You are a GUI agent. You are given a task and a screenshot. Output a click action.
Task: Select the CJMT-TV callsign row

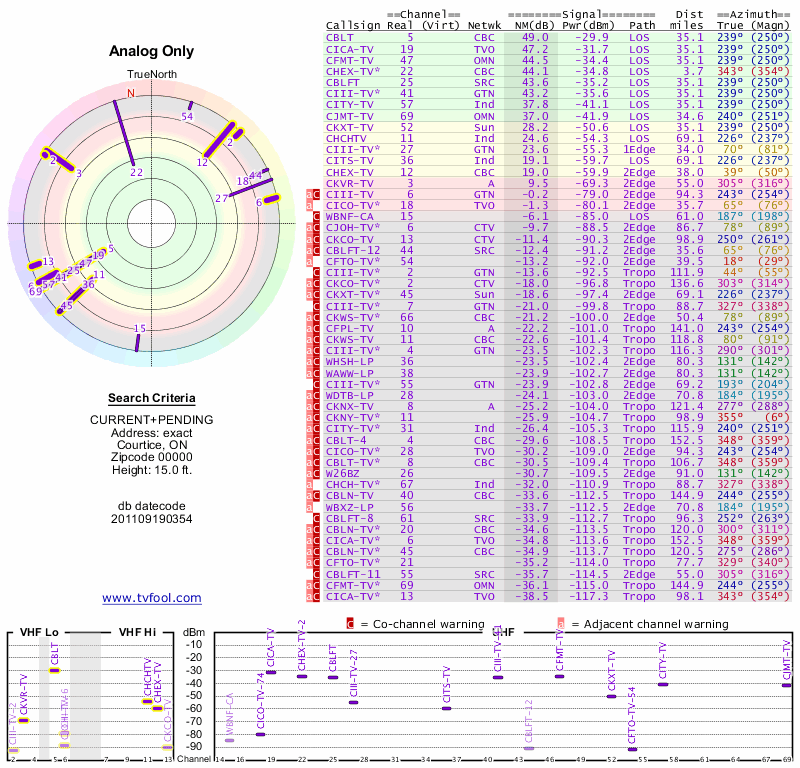349,116
